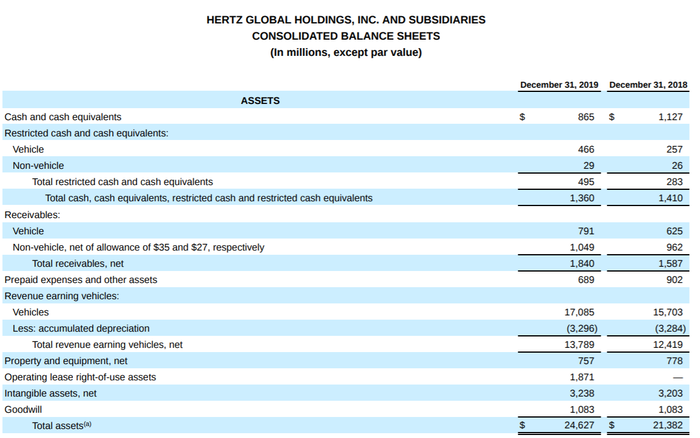Select the 902 prepaid expenses value
700x438 pixels.
coord(675,280)
